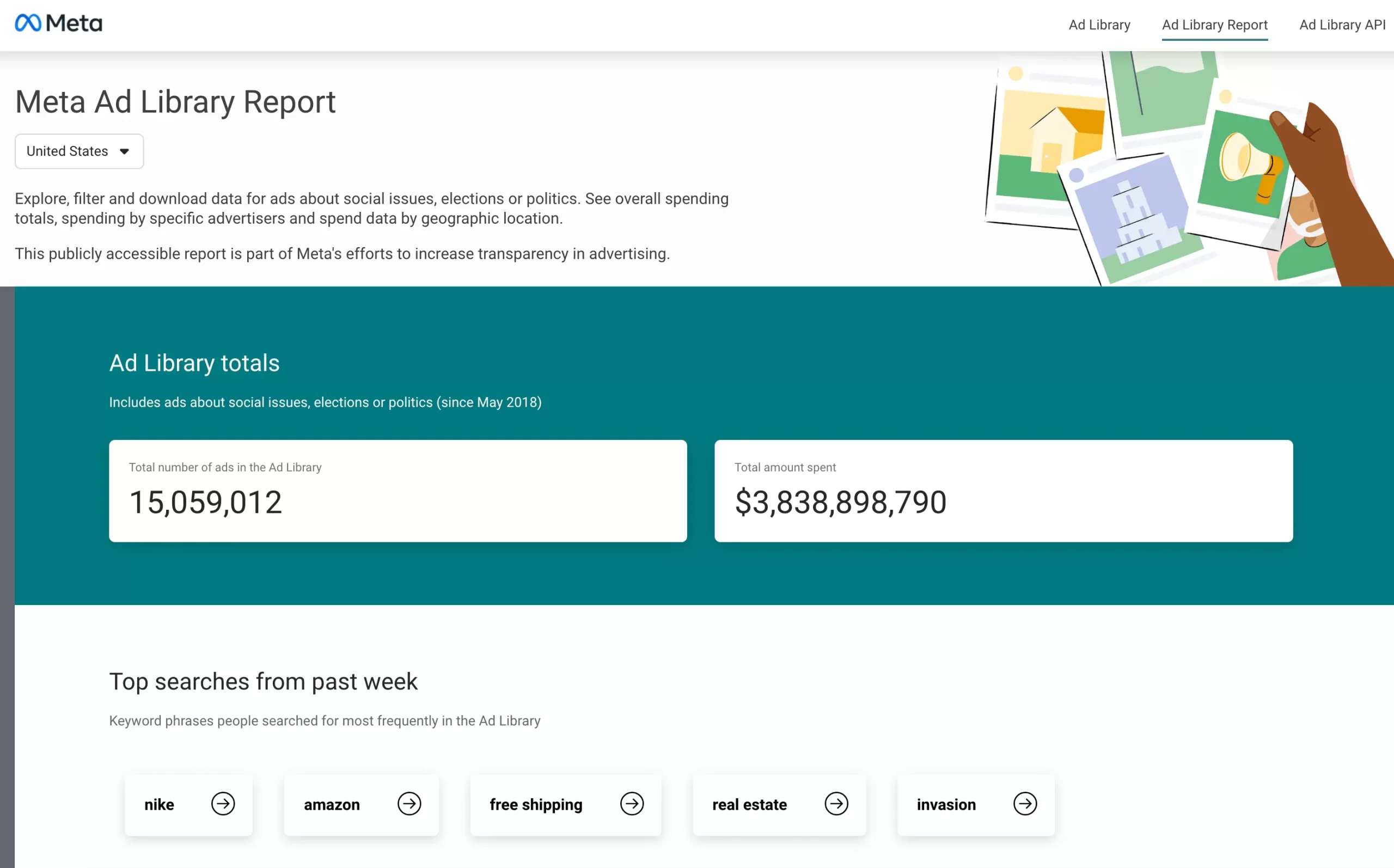
Task: Search the keyword amazon
Action: [332, 805]
